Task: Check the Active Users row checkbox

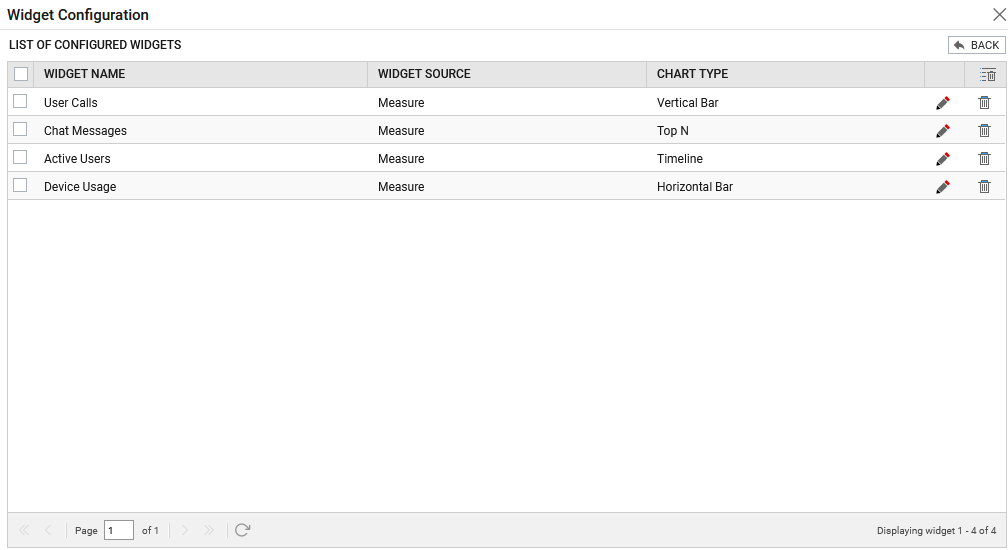Action: [x=20, y=157]
